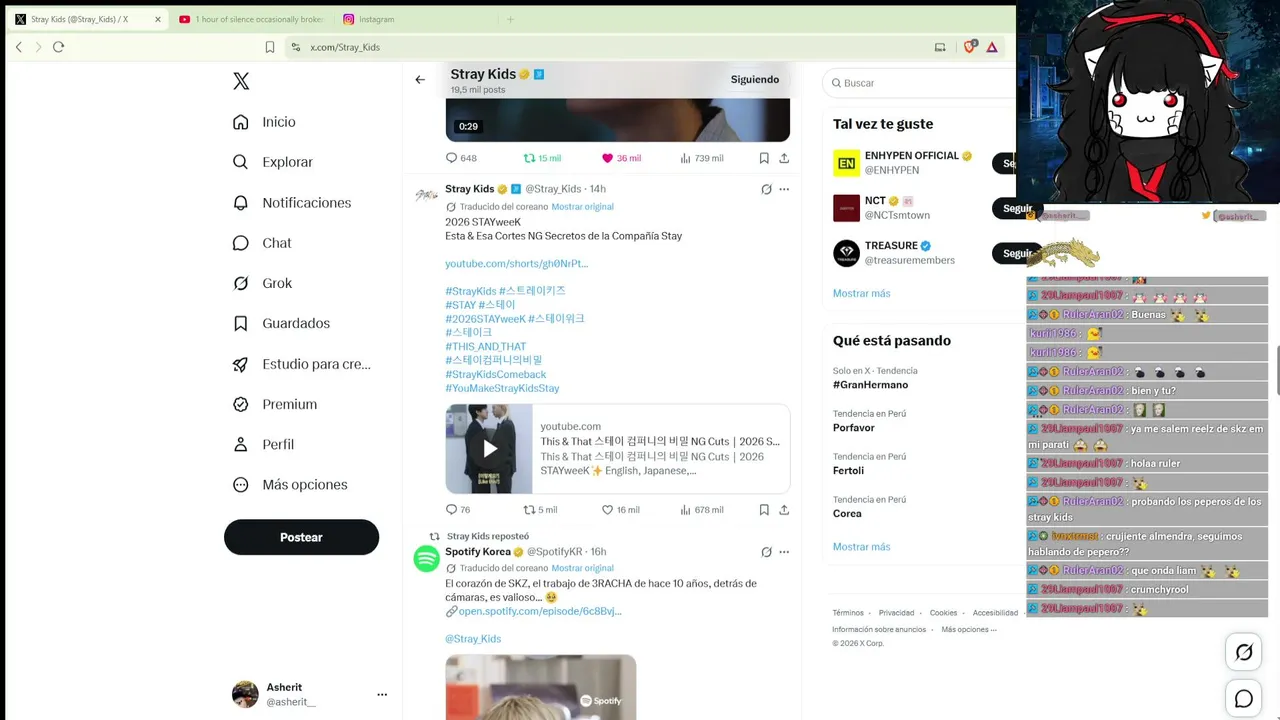This screenshot has height=720, width=1280.
Task: Open the Premium page
Action: coord(275,404)
